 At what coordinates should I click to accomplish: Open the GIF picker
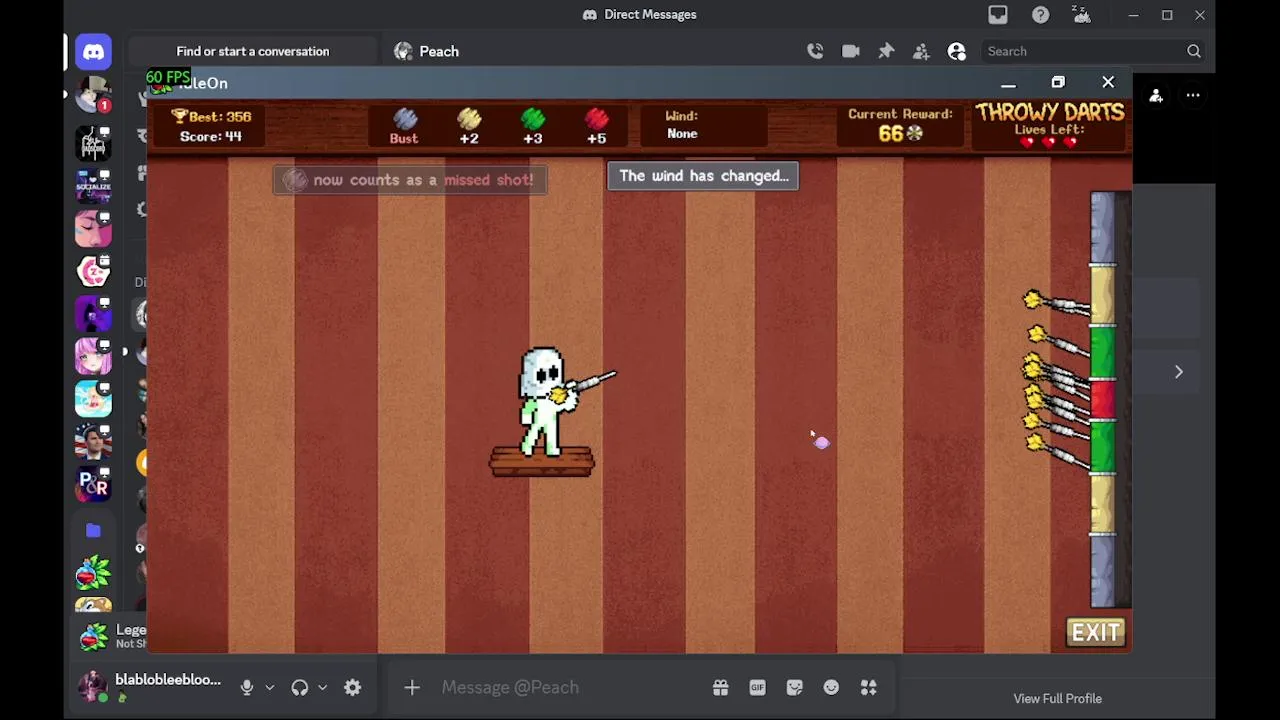(757, 687)
